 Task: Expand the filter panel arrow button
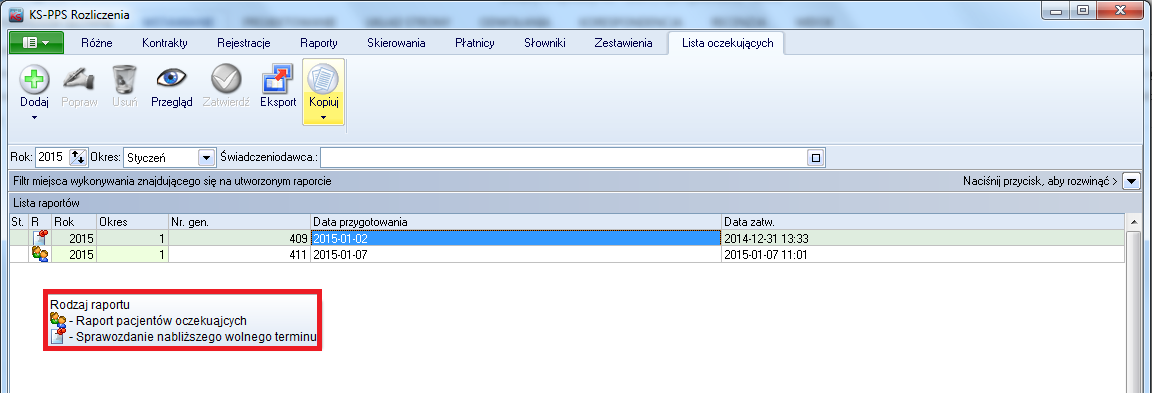tap(1131, 181)
